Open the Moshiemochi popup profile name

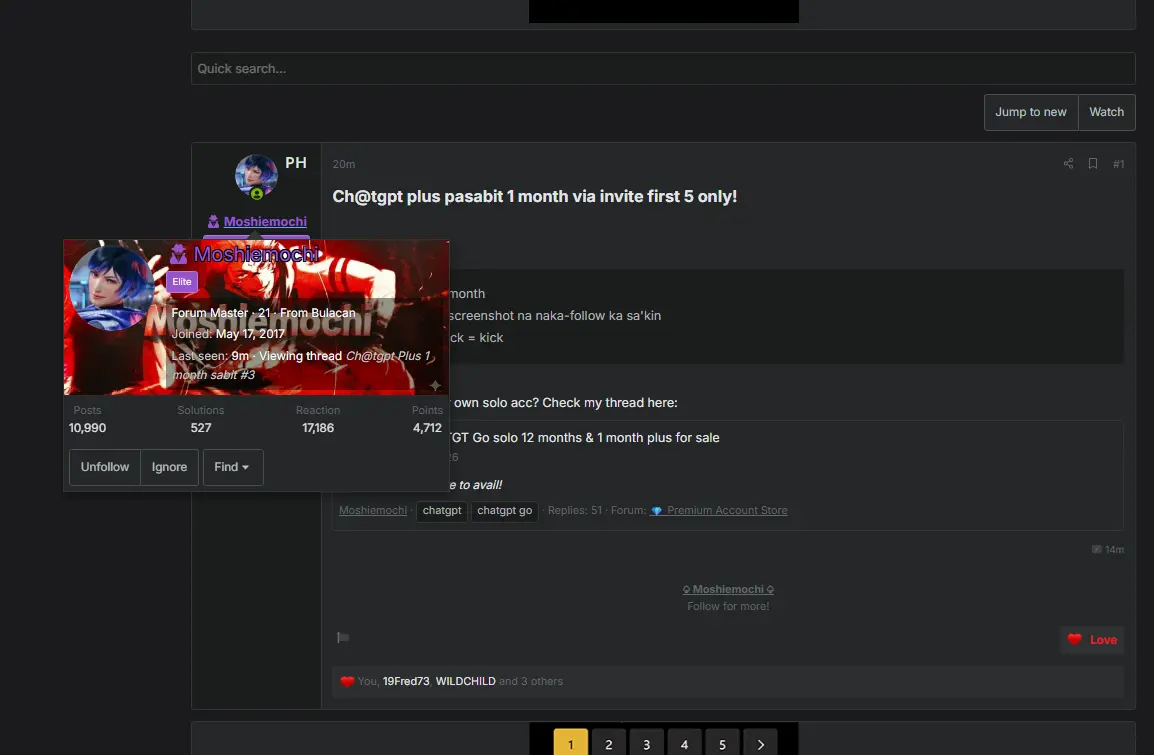click(256, 254)
